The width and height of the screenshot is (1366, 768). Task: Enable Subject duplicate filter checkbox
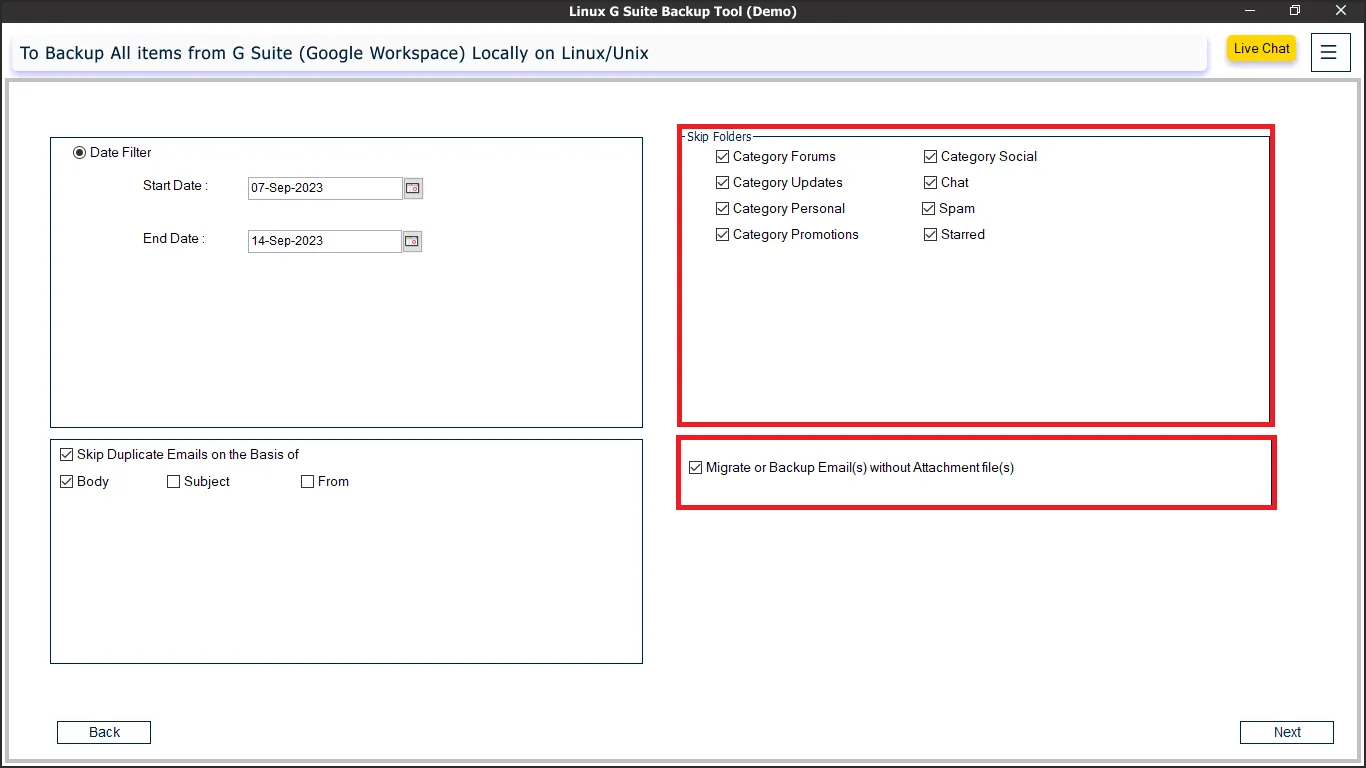point(174,482)
